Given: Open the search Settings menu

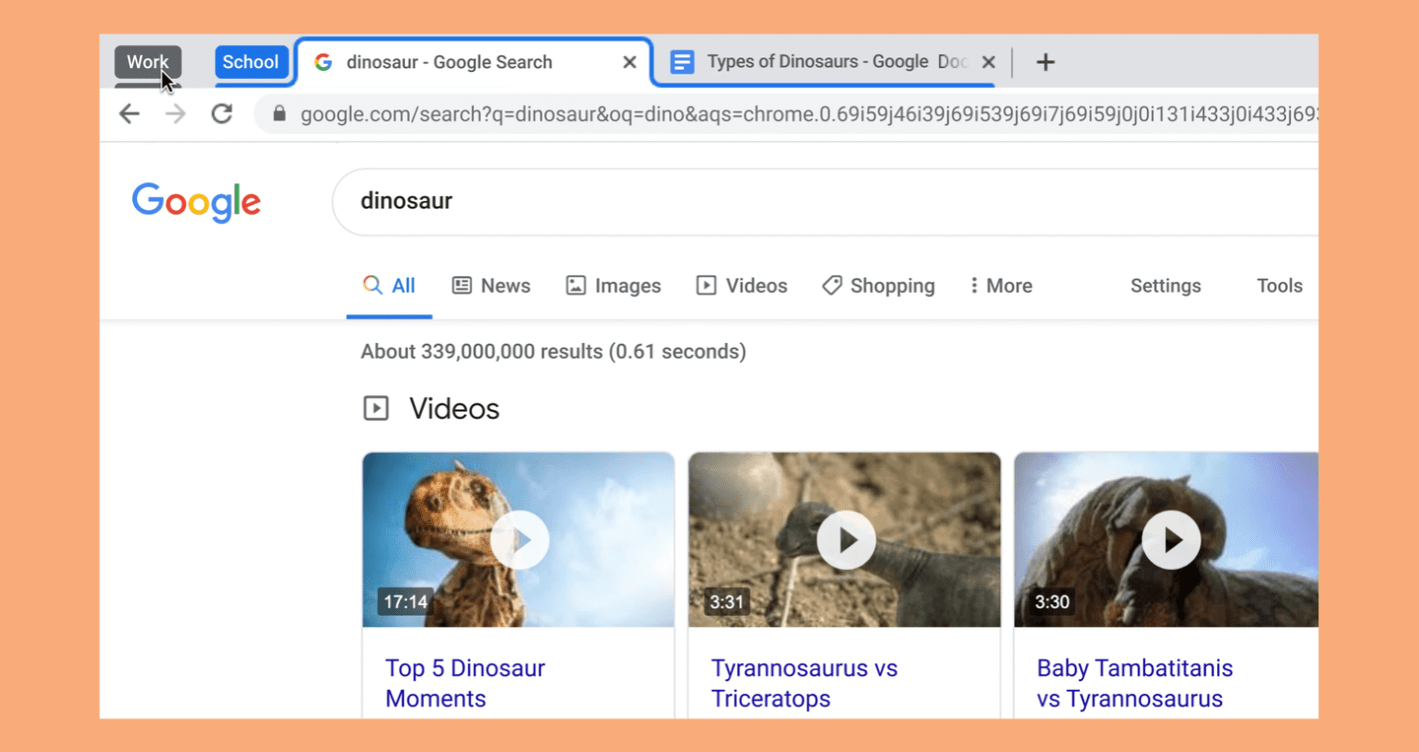Looking at the screenshot, I should point(1165,286).
